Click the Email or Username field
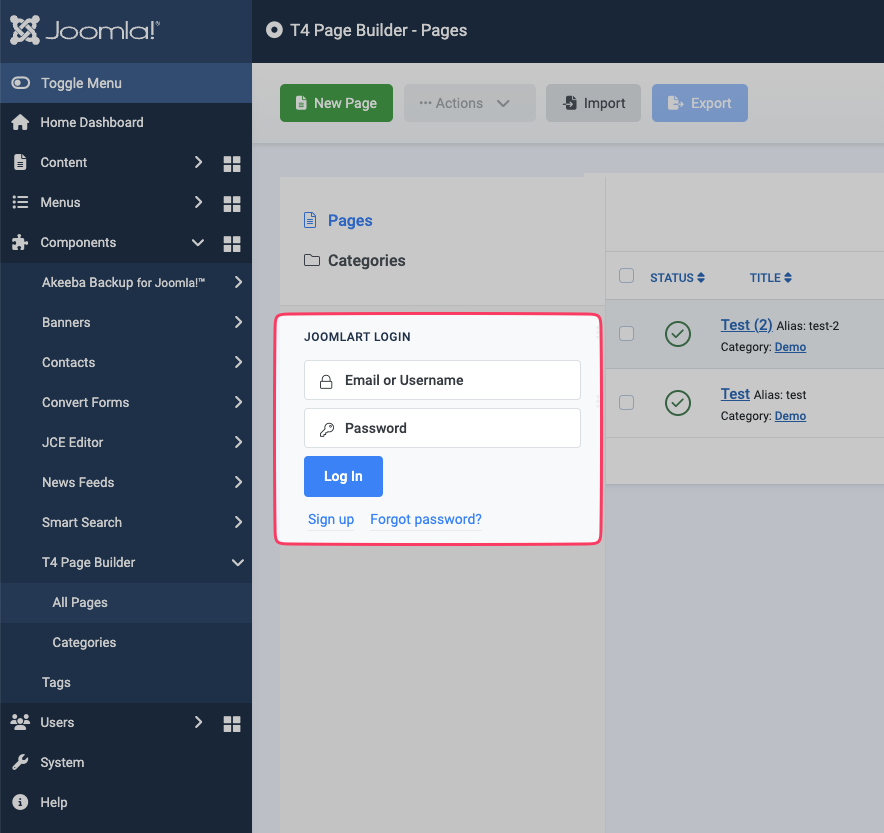884x833 pixels. click(442, 380)
